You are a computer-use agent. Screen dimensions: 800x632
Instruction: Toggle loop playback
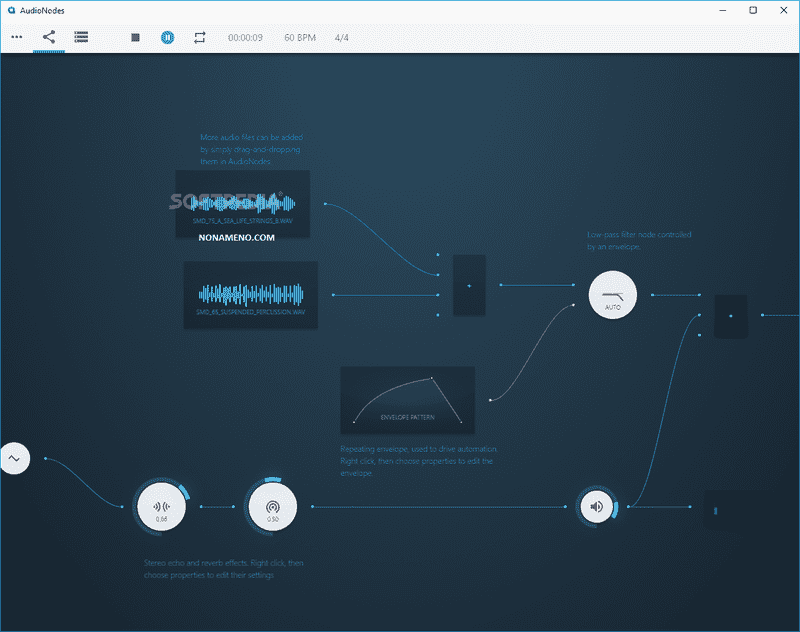pos(200,37)
